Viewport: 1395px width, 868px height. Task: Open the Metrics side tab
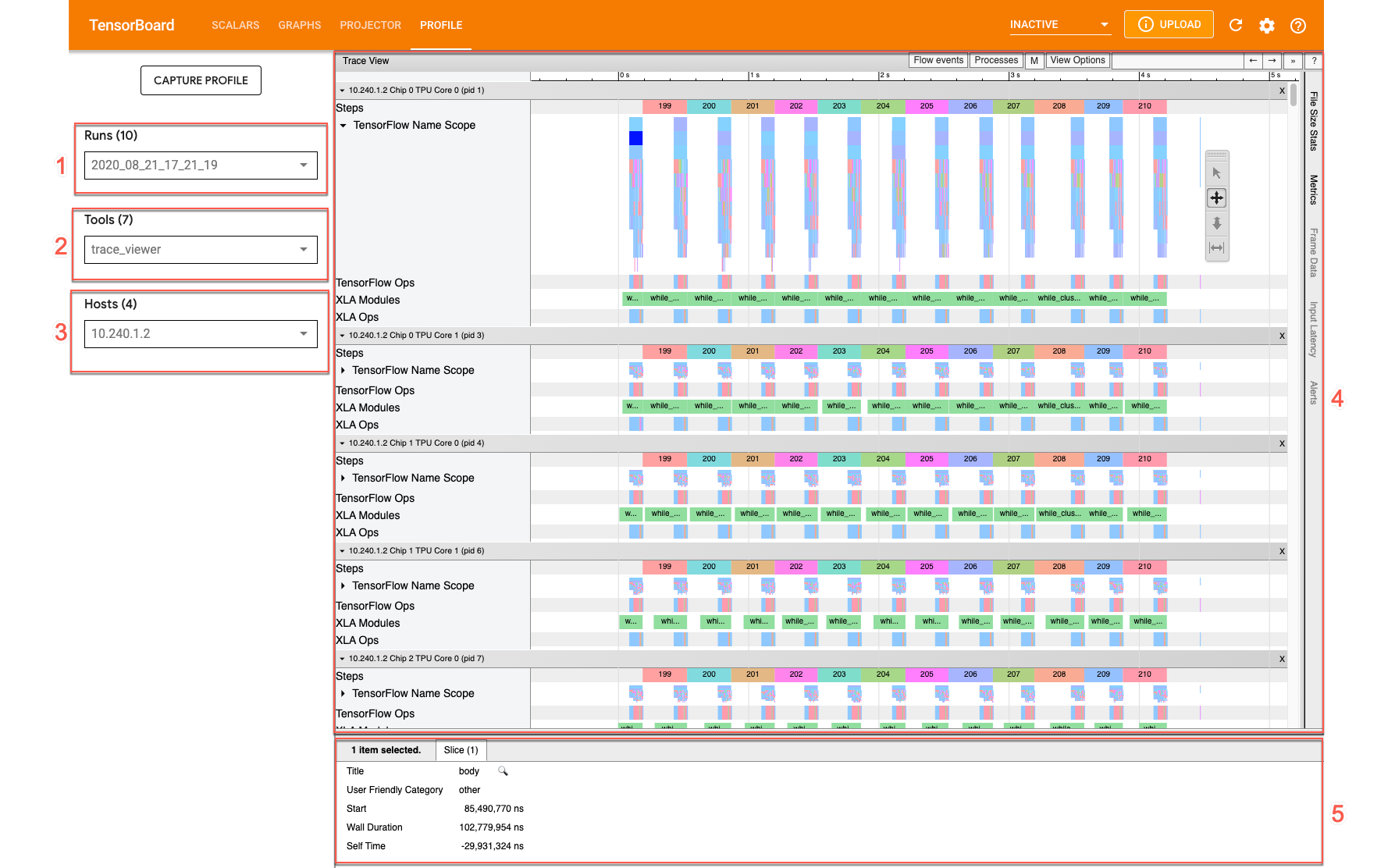(x=1314, y=190)
